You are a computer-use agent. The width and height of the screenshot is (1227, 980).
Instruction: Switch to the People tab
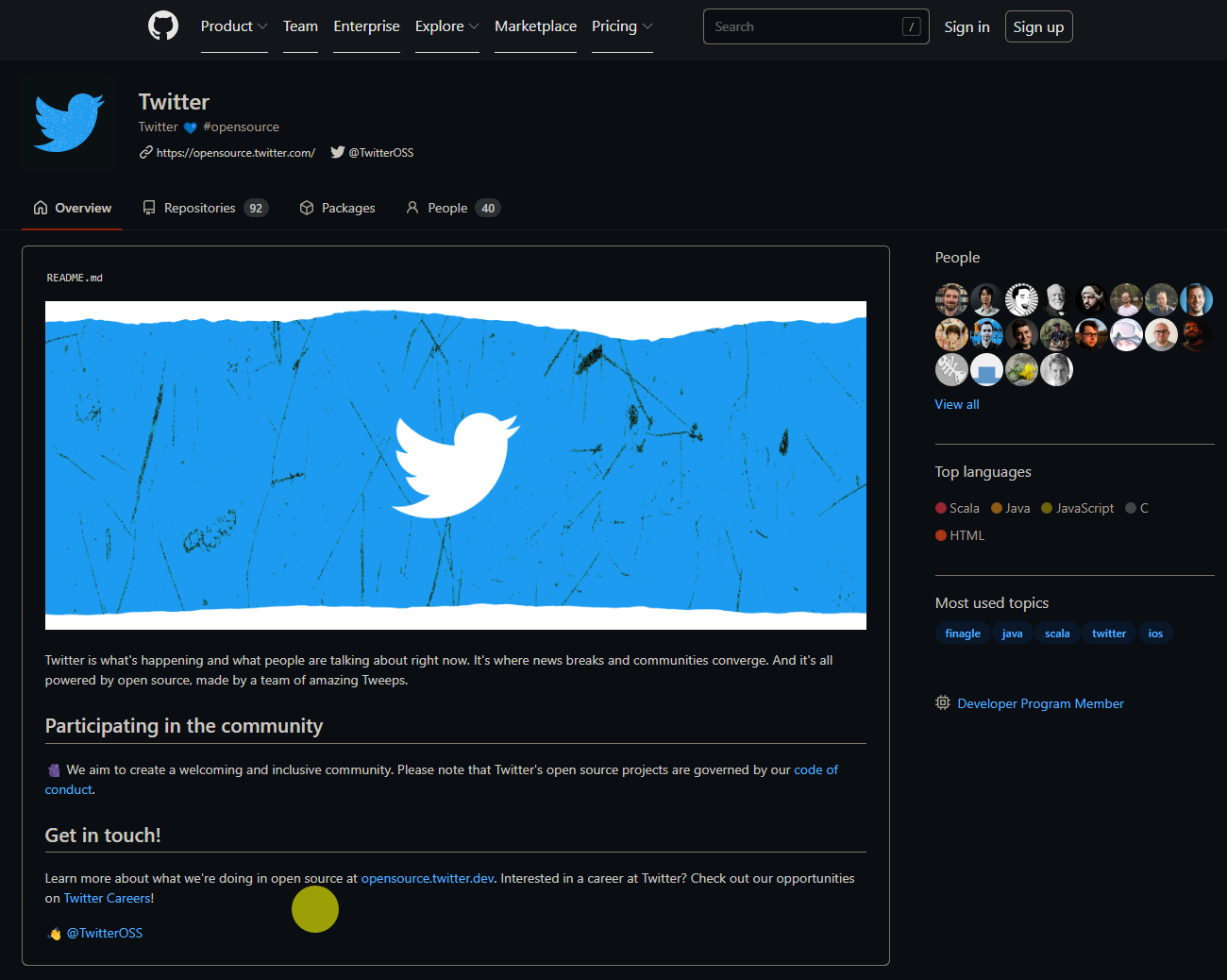point(453,208)
